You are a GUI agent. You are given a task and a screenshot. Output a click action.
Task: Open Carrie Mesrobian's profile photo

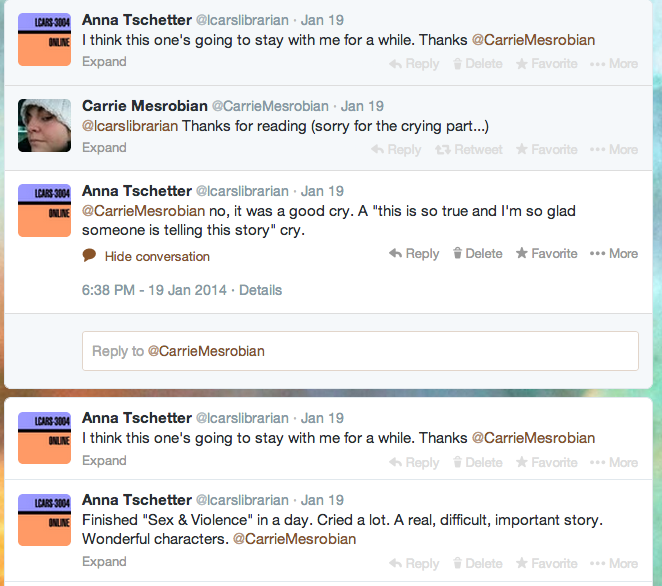tap(44, 125)
